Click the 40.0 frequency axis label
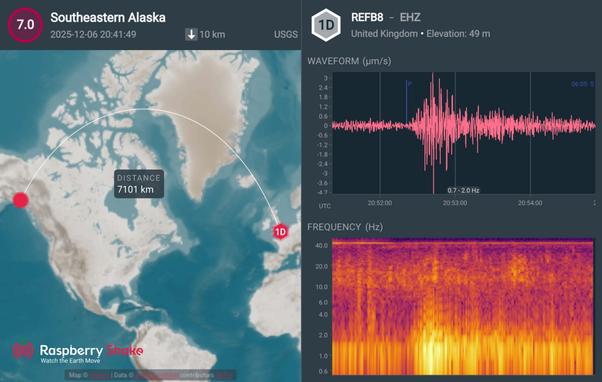The image size is (602, 382). [321, 245]
